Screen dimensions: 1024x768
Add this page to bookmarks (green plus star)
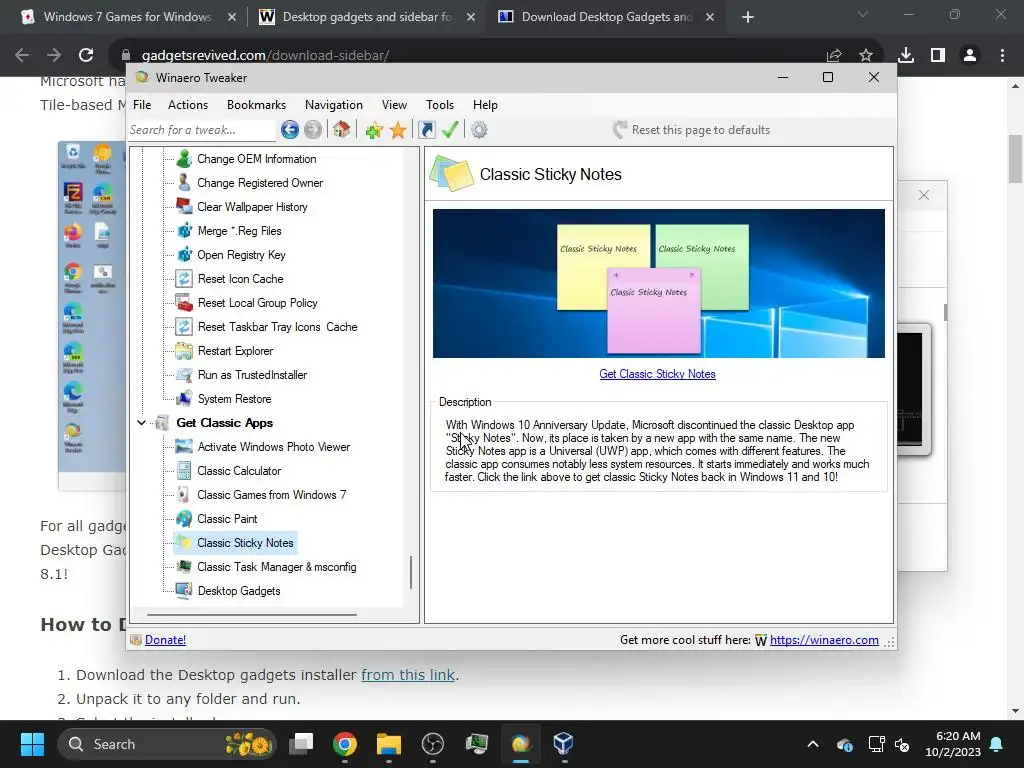coord(374,130)
